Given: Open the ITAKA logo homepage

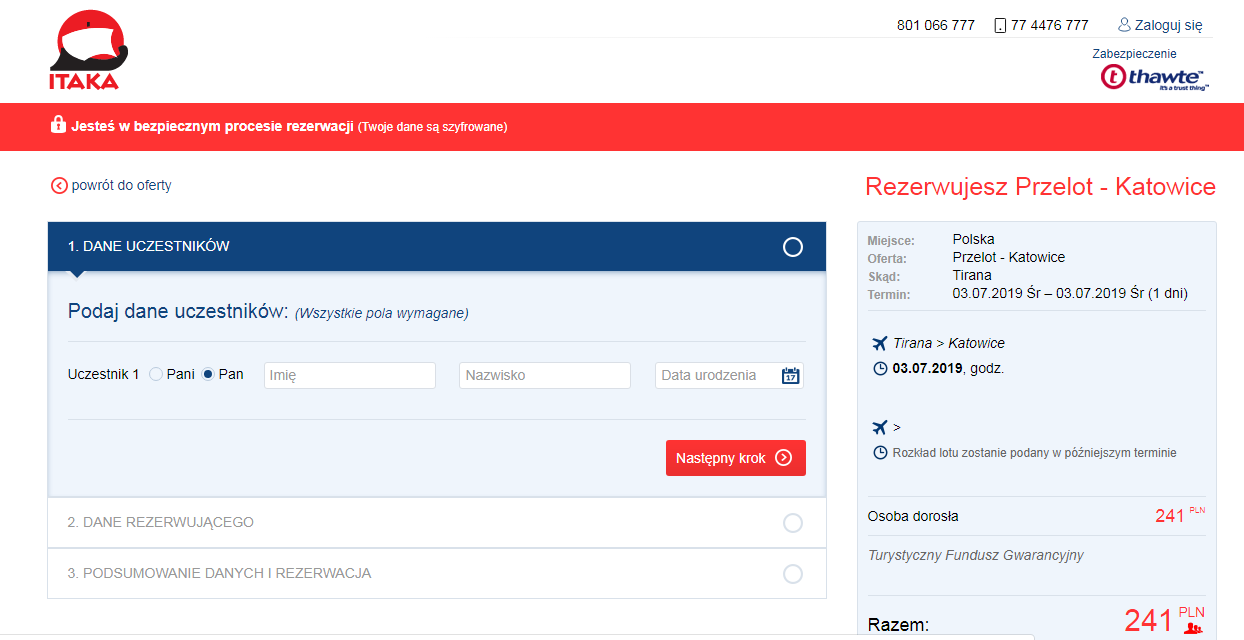Looking at the screenshot, I should click(x=89, y=50).
